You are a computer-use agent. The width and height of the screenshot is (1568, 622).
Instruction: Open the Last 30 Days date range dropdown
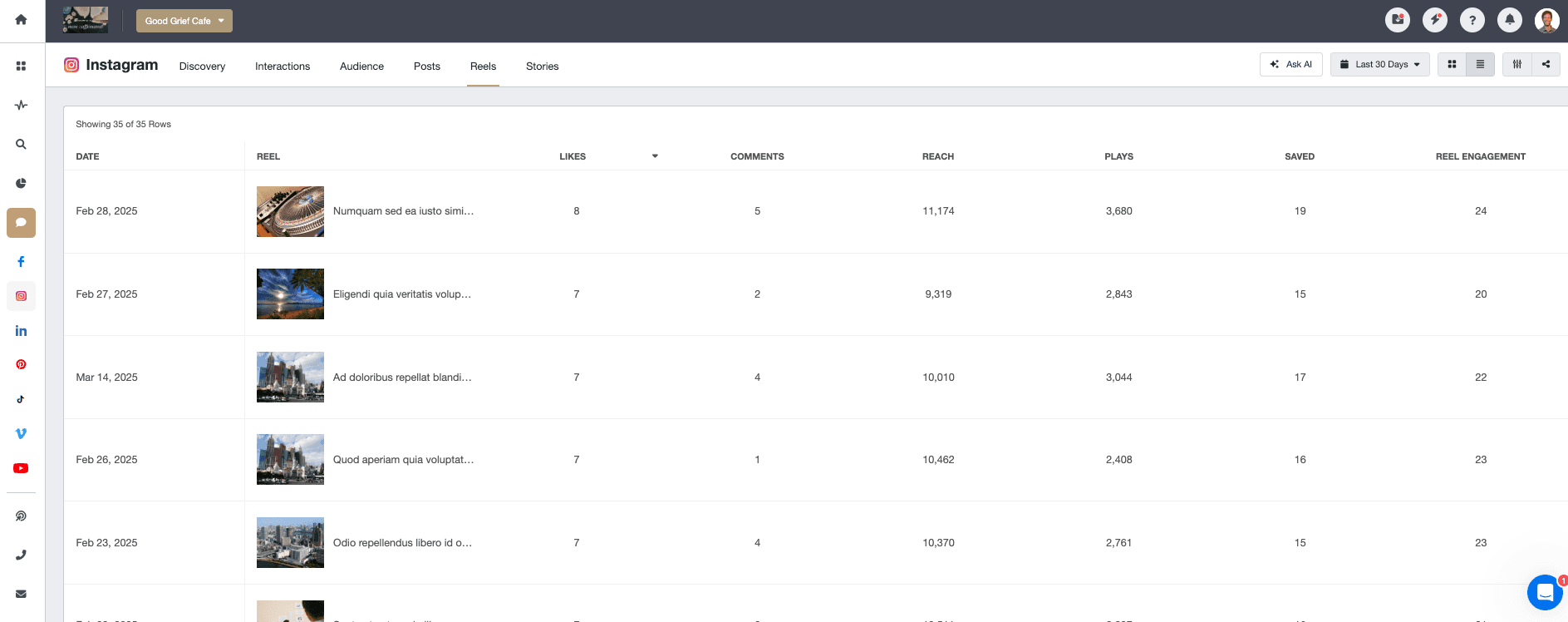(1379, 64)
